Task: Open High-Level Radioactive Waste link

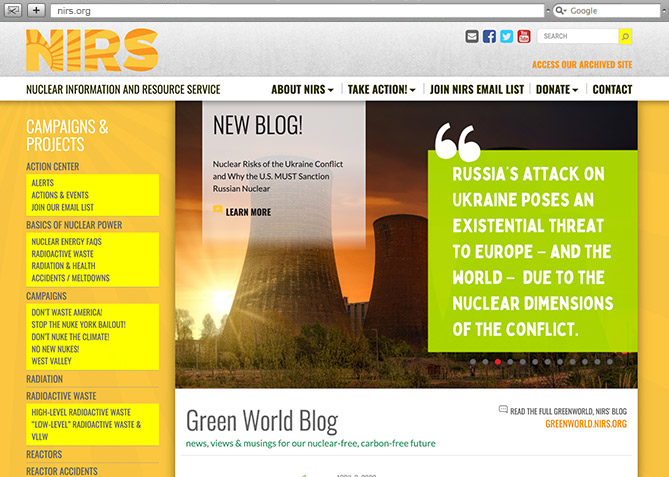Action: 81,412
